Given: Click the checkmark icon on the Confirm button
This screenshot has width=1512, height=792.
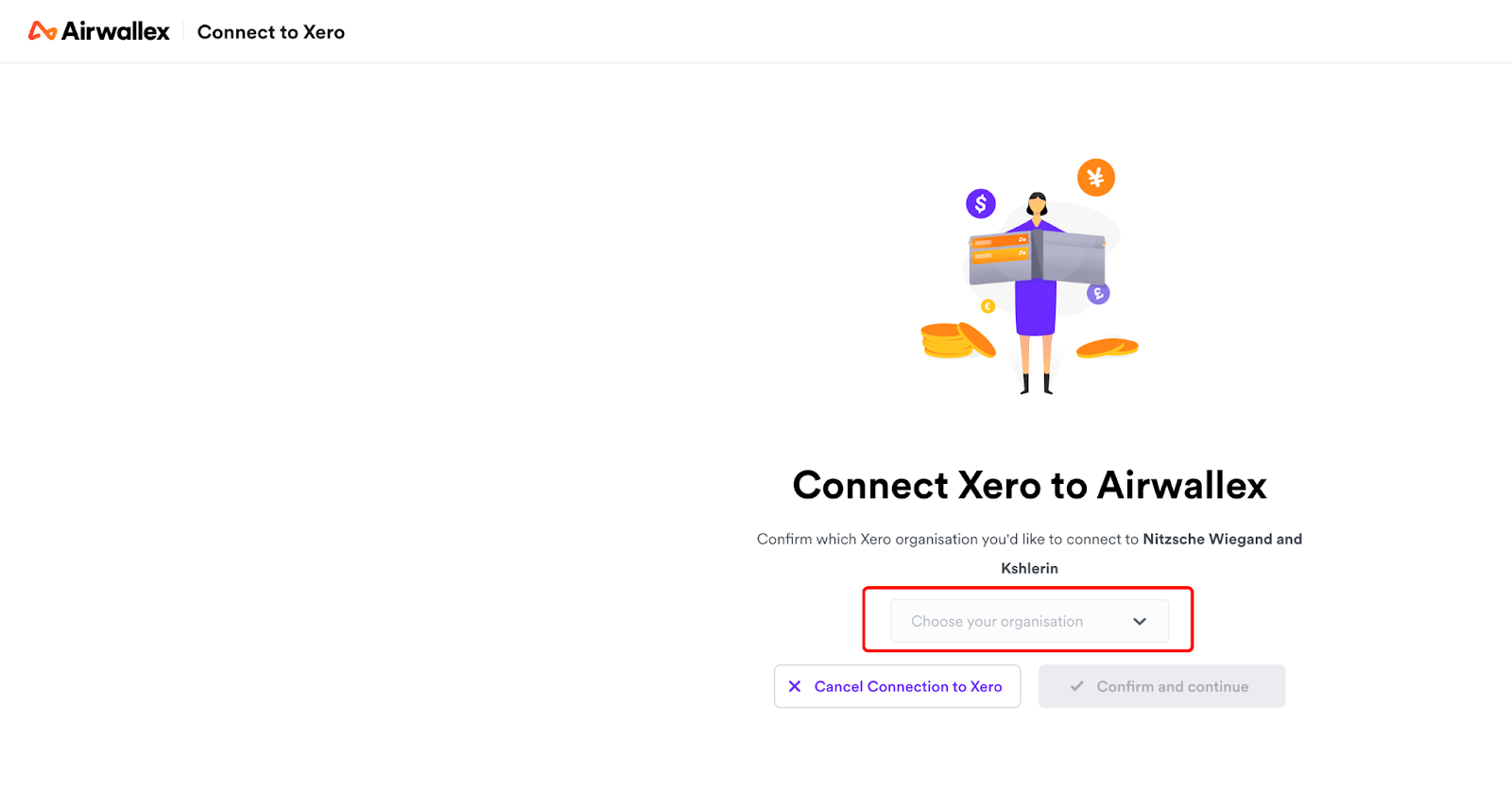Looking at the screenshot, I should point(1076,686).
